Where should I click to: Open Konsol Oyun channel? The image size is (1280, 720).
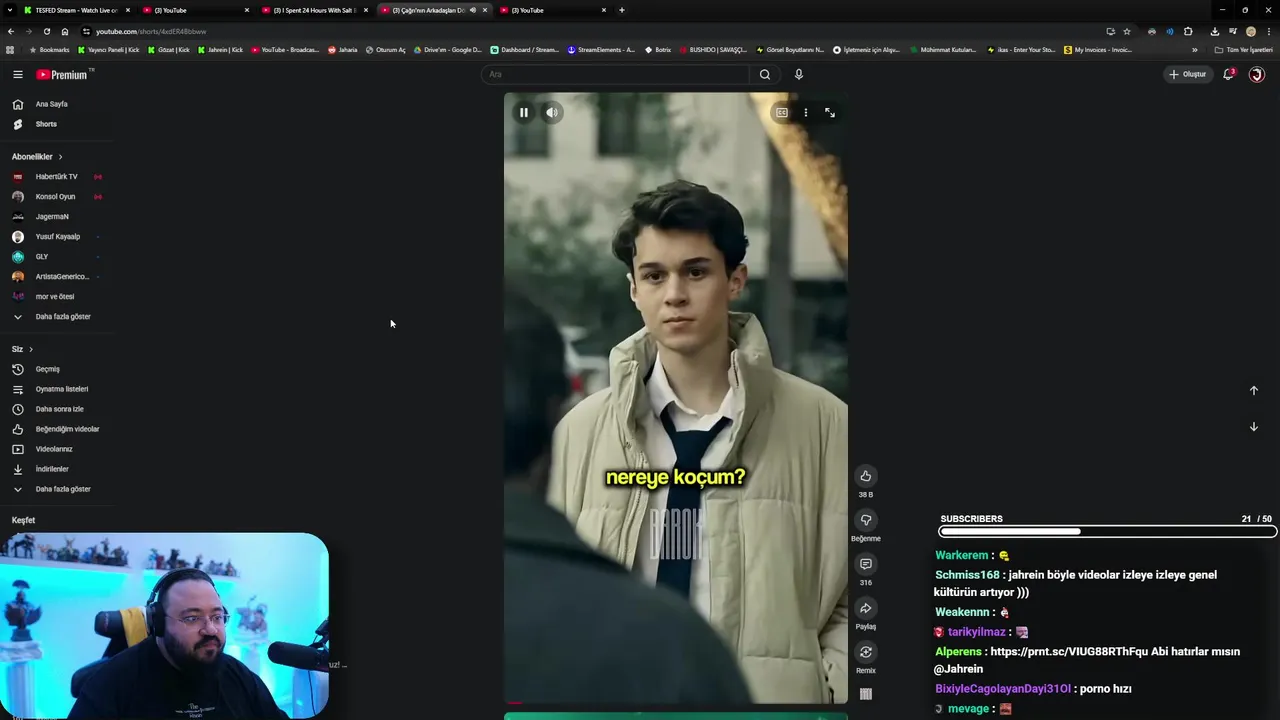tap(56, 197)
